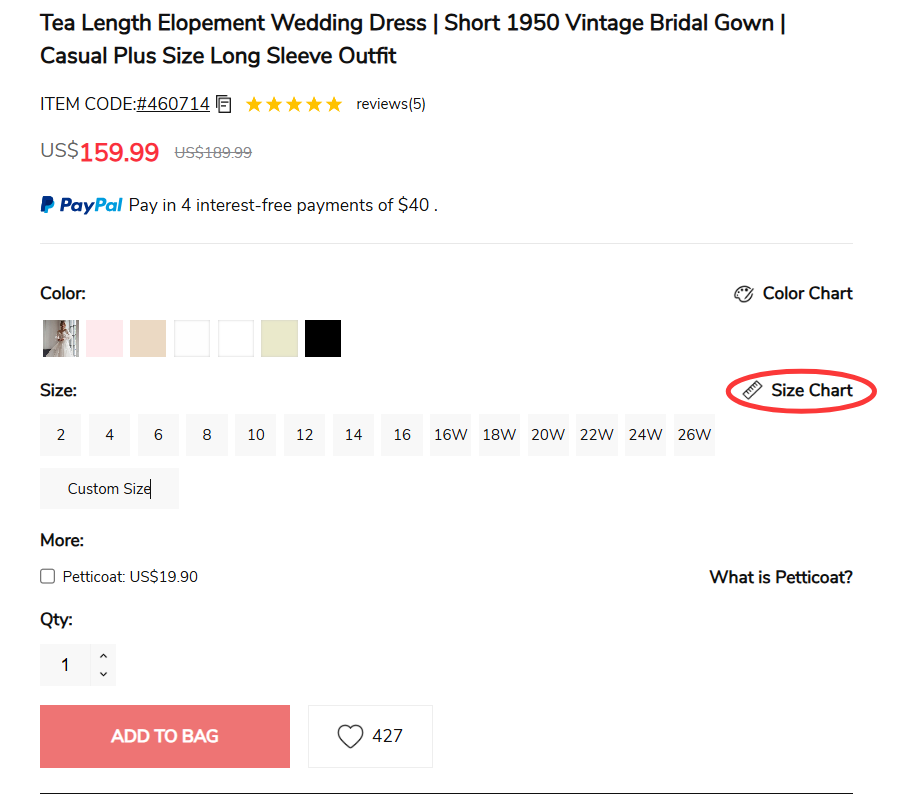Open Color Chart palette icon
922x795 pixels.
(x=743, y=294)
